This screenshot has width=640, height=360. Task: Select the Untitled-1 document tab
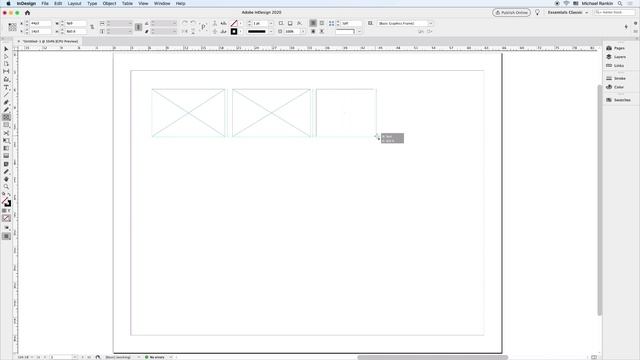[50, 41]
